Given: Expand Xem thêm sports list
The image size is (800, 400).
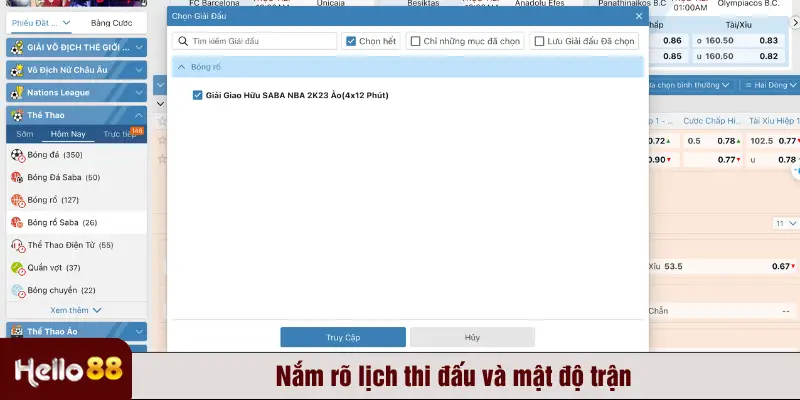Looking at the screenshot, I should [x=76, y=310].
